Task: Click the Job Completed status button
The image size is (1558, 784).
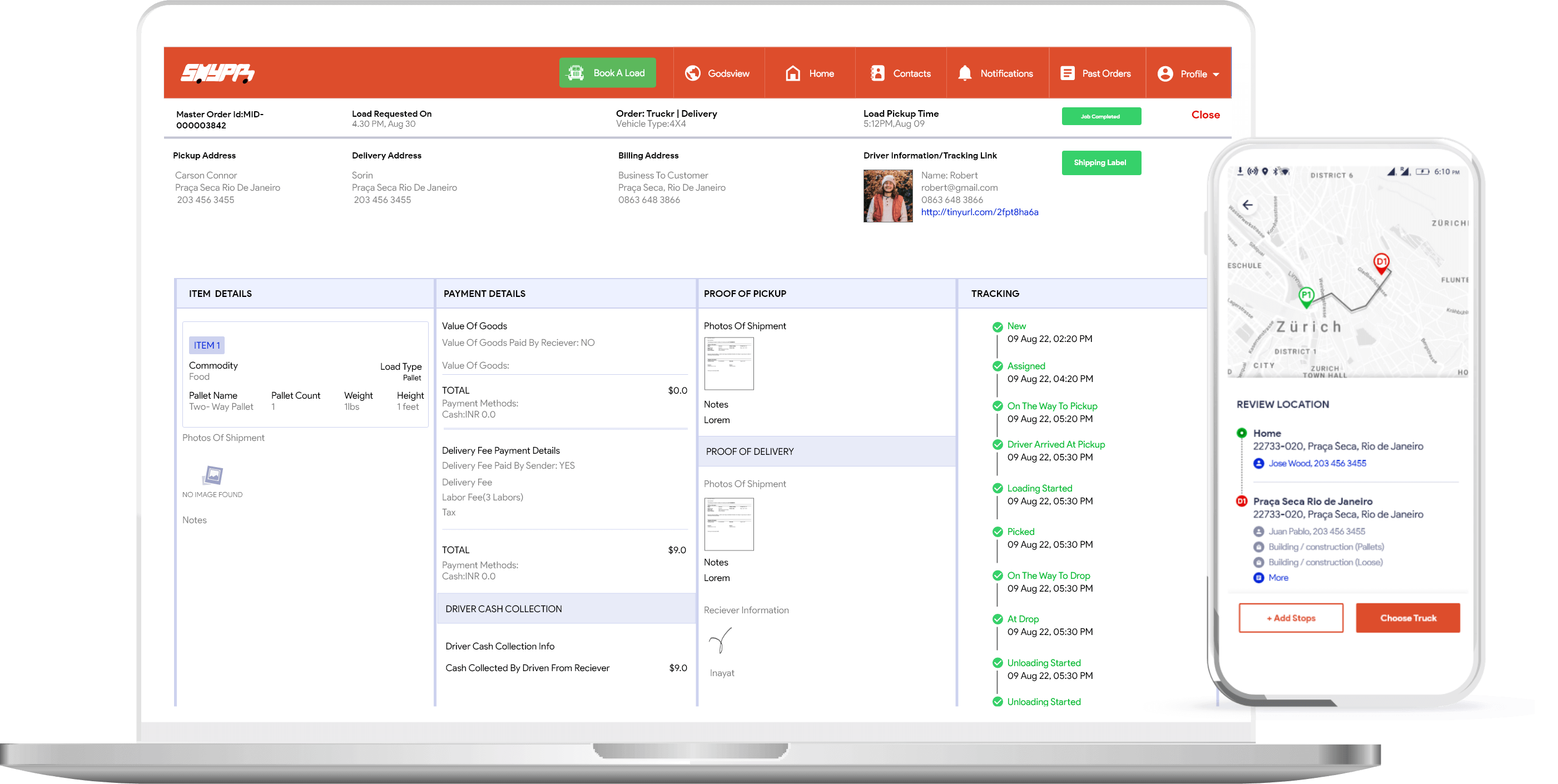Action: tap(1101, 116)
